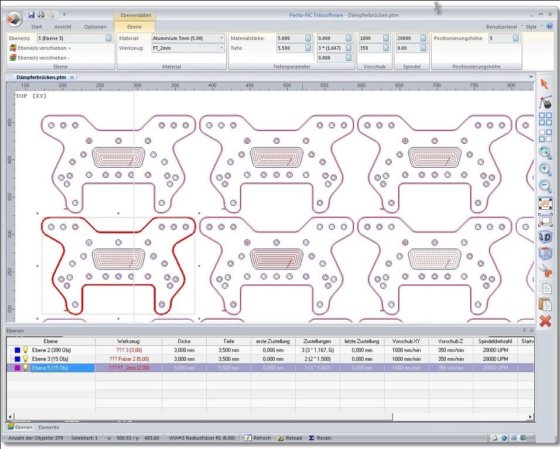This screenshot has width=560, height=449.
Task: Toggle lightbulb visibility of Ebene 2
Action: click(x=25, y=350)
